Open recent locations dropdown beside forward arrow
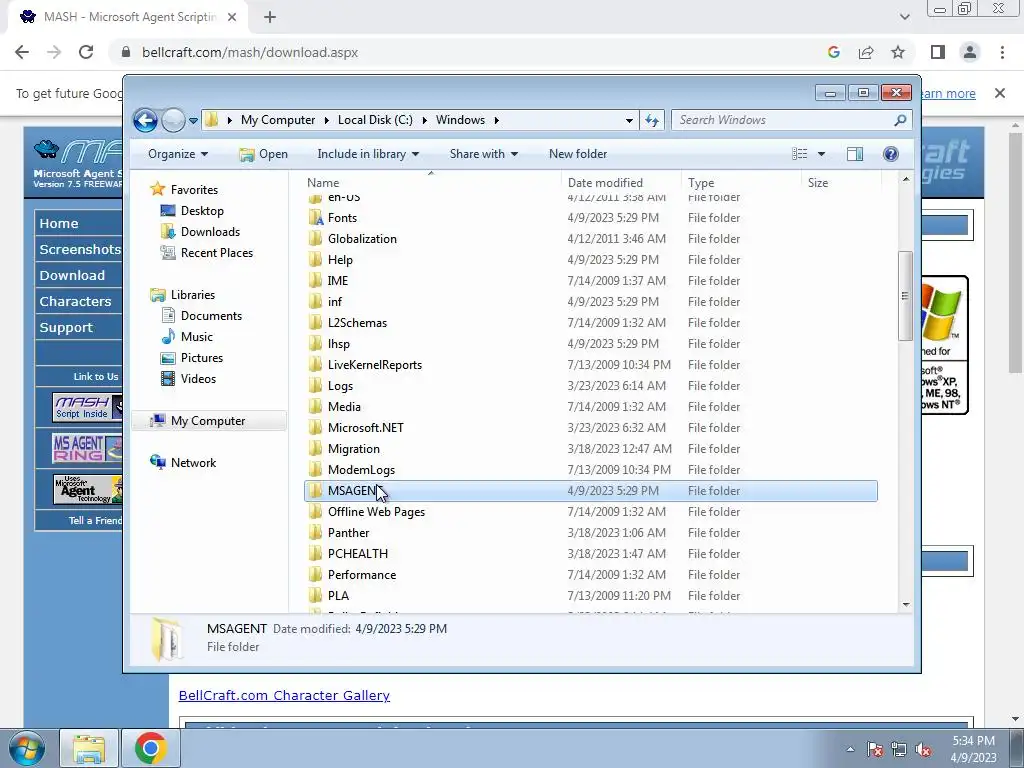 coord(193,121)
